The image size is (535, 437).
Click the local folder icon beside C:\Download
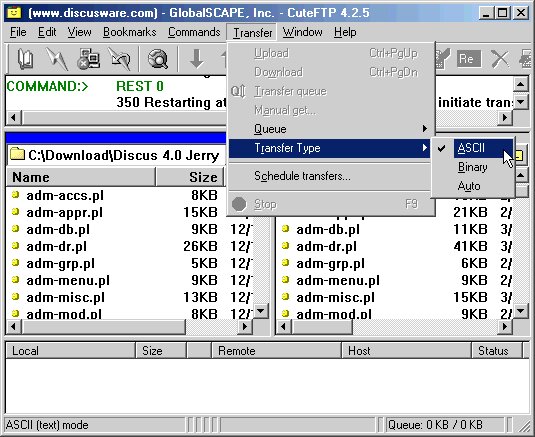point(17,155)
